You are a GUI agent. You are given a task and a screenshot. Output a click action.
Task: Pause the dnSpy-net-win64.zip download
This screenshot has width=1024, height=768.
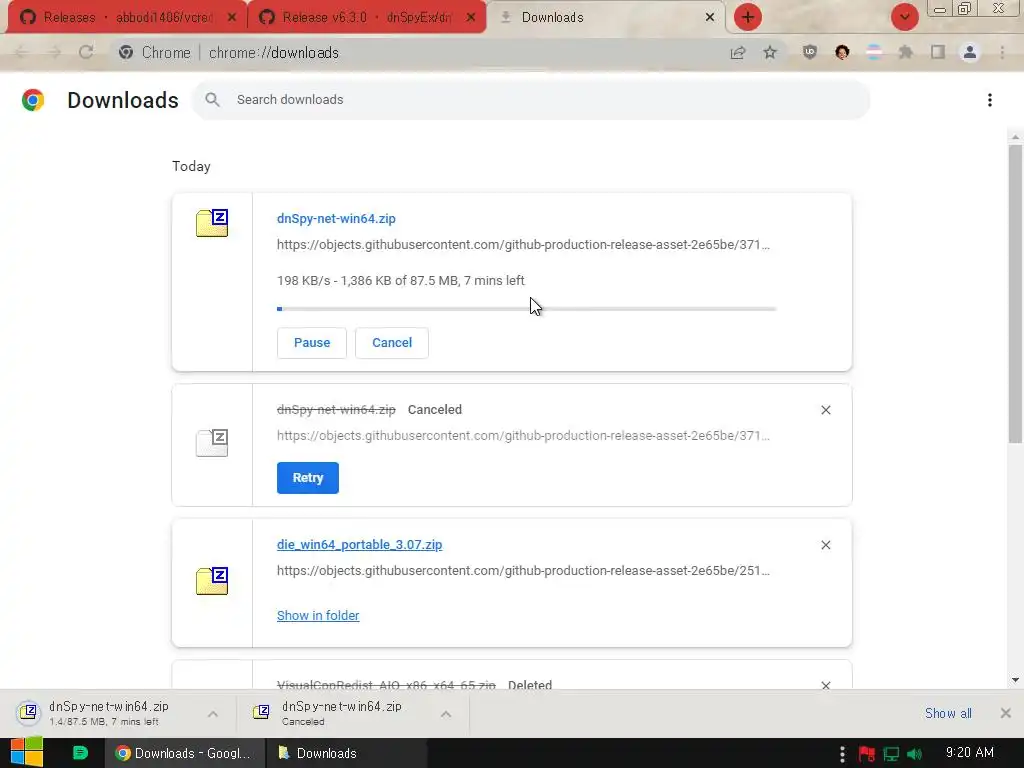tap(312, 343)
